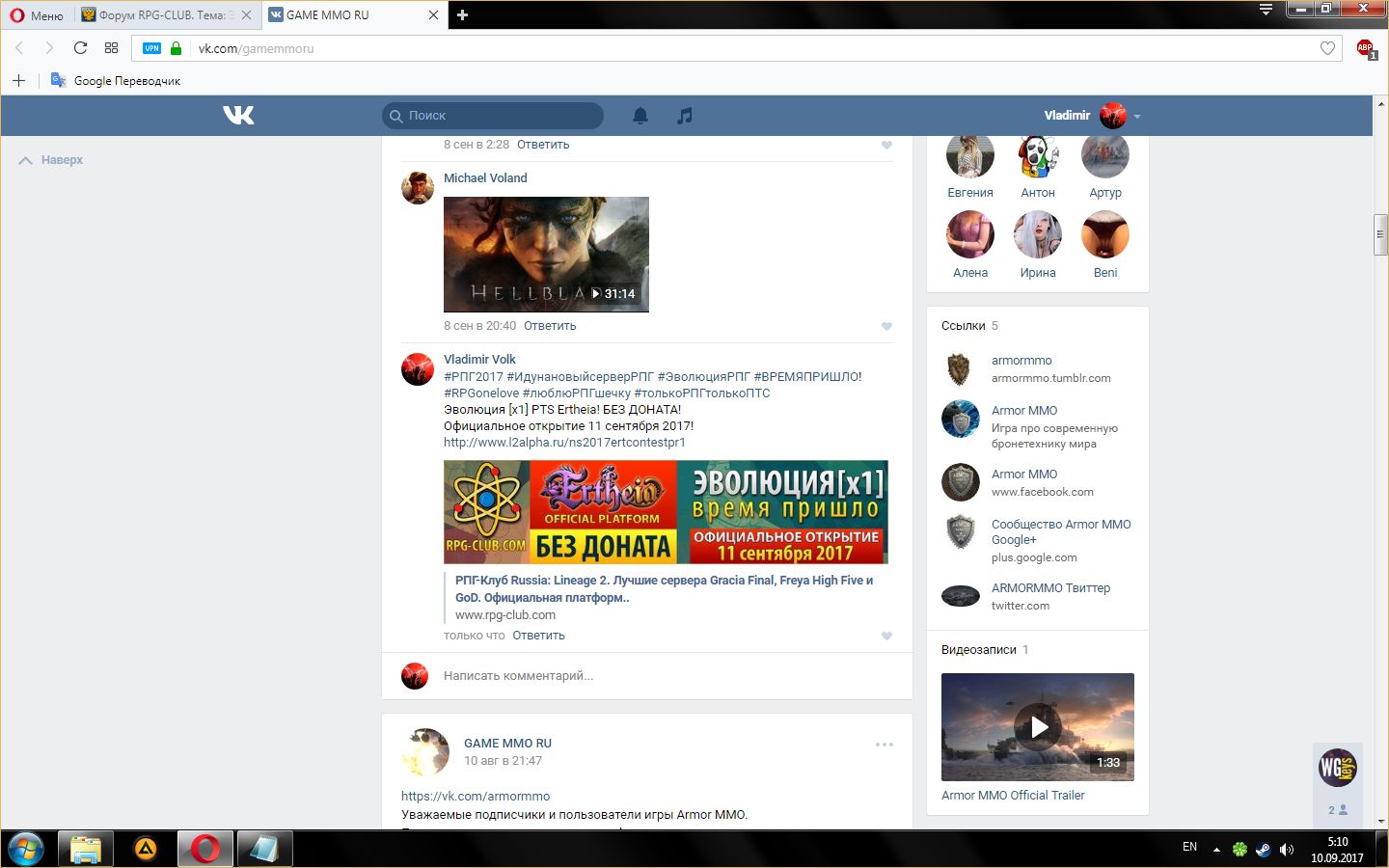This screenshot has width=1389, height=868.
Task: Open the volume control in system tray
Action: pos(1287,850)
